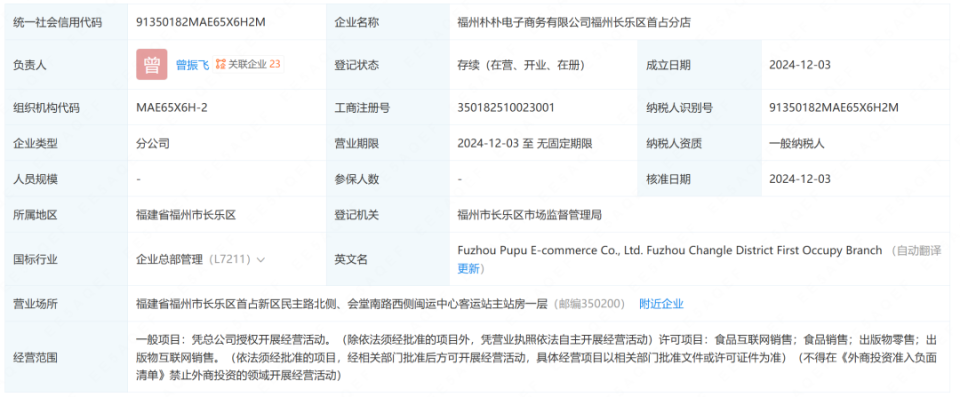Click English name Fuzhou Pupu E-commerce text

(670, 251)
